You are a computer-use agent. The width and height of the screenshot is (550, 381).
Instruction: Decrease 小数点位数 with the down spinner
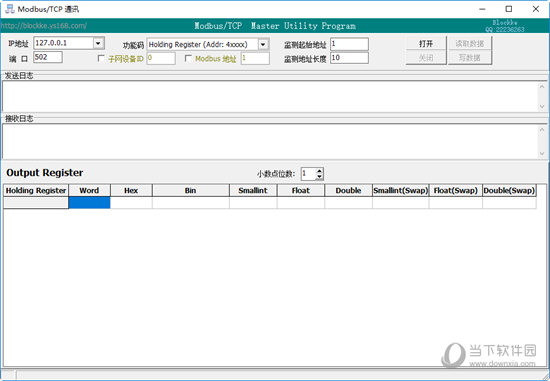[x=319, y=176]
